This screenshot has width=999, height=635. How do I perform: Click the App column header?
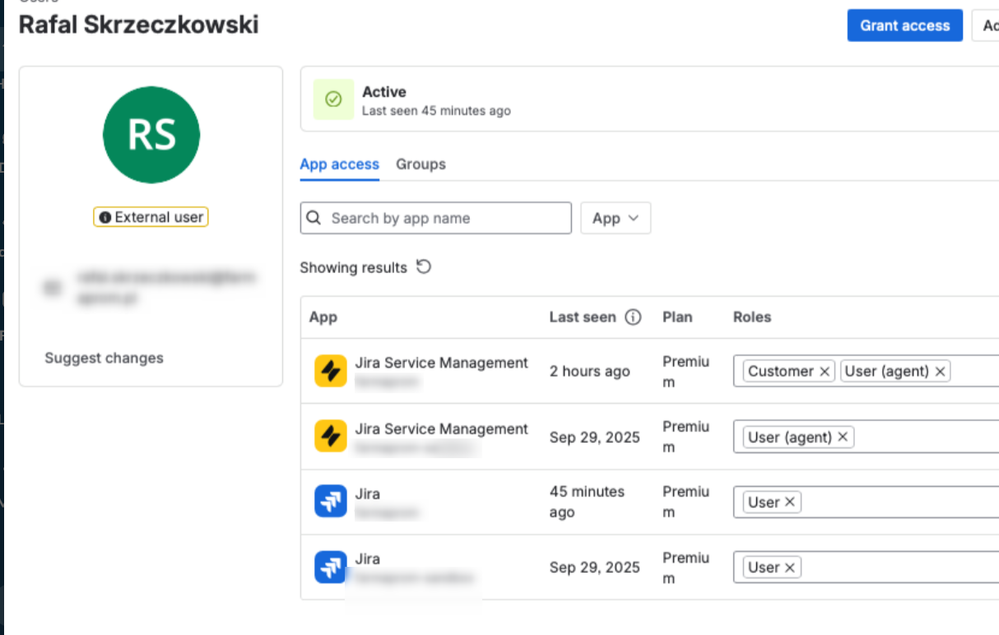[x=323, y=317]
